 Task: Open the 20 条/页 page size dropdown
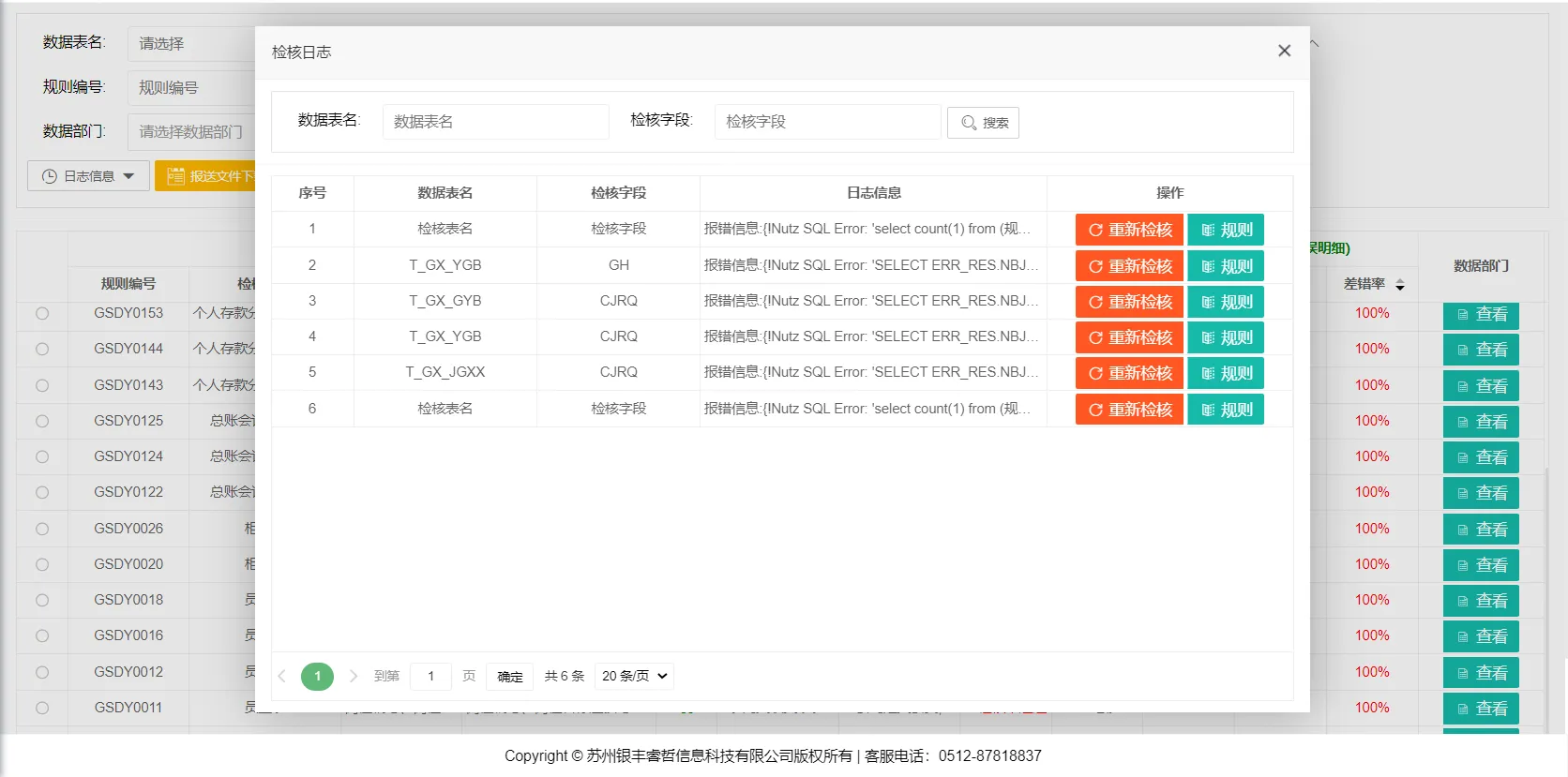635,676
